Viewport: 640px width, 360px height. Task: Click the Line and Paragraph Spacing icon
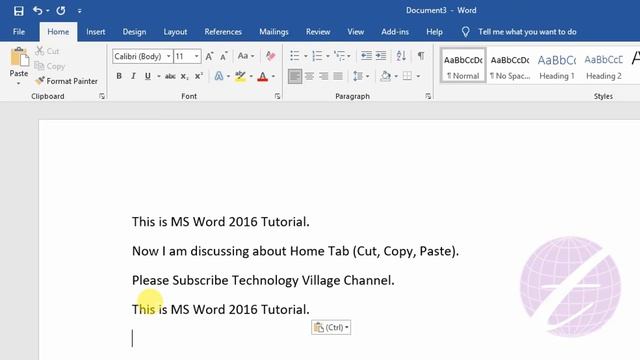point(358,76)
